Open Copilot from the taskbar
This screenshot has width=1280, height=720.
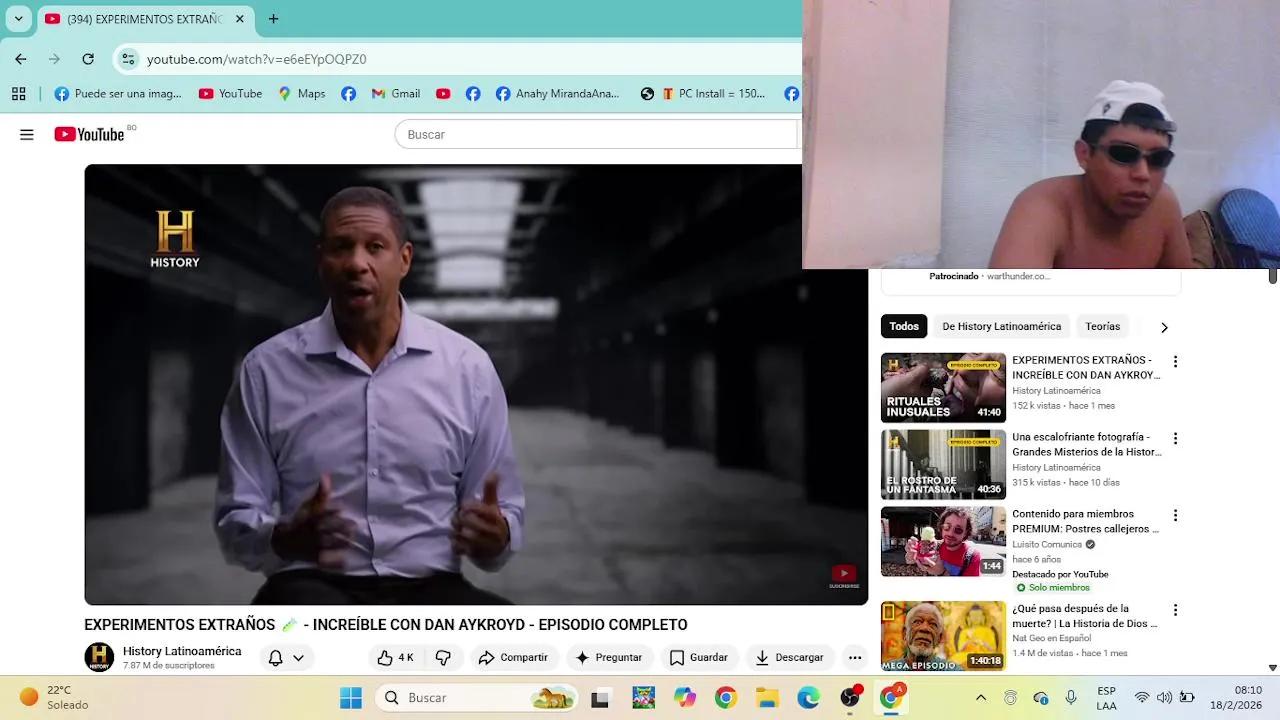click(685, 698)
